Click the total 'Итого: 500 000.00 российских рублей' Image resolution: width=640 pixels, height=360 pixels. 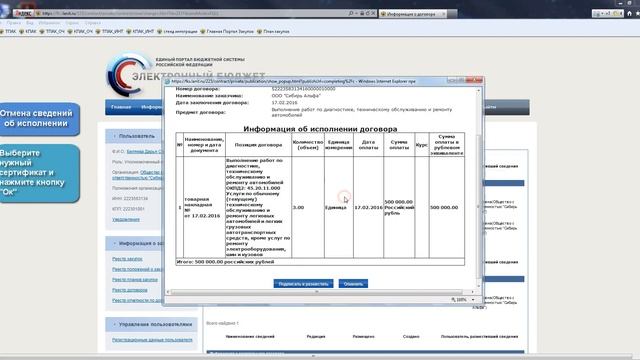click(225, 262)
